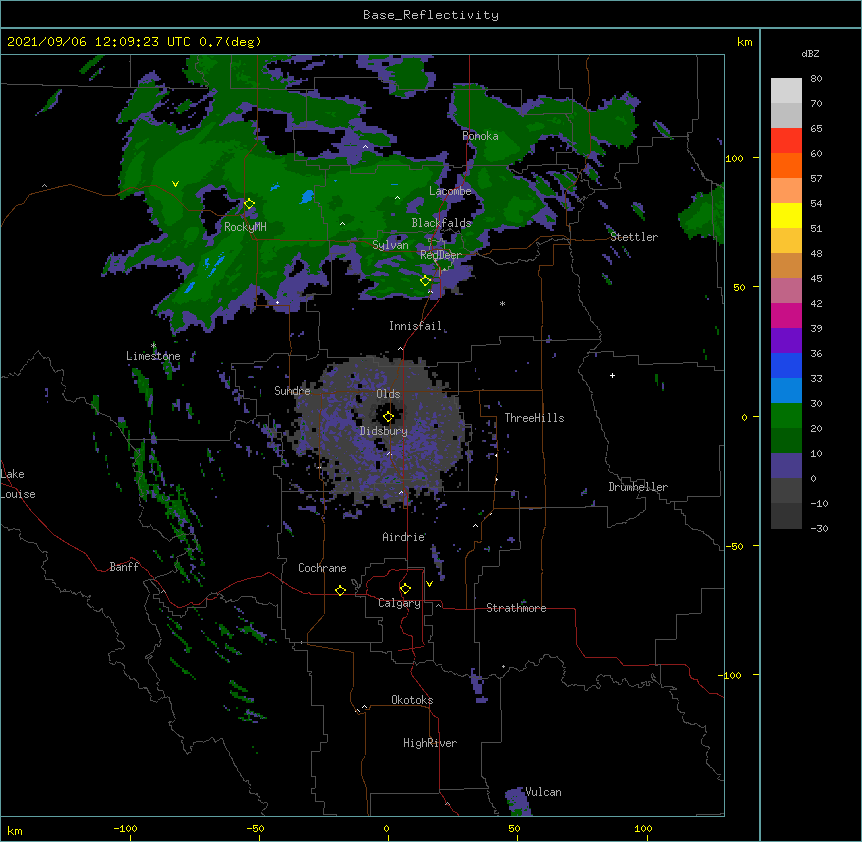Image resolution: width=862 pixels, height=842 pixels.
Task: Click the light gray 70-80 dBZ legend swatch
Action: coord(786,91)
